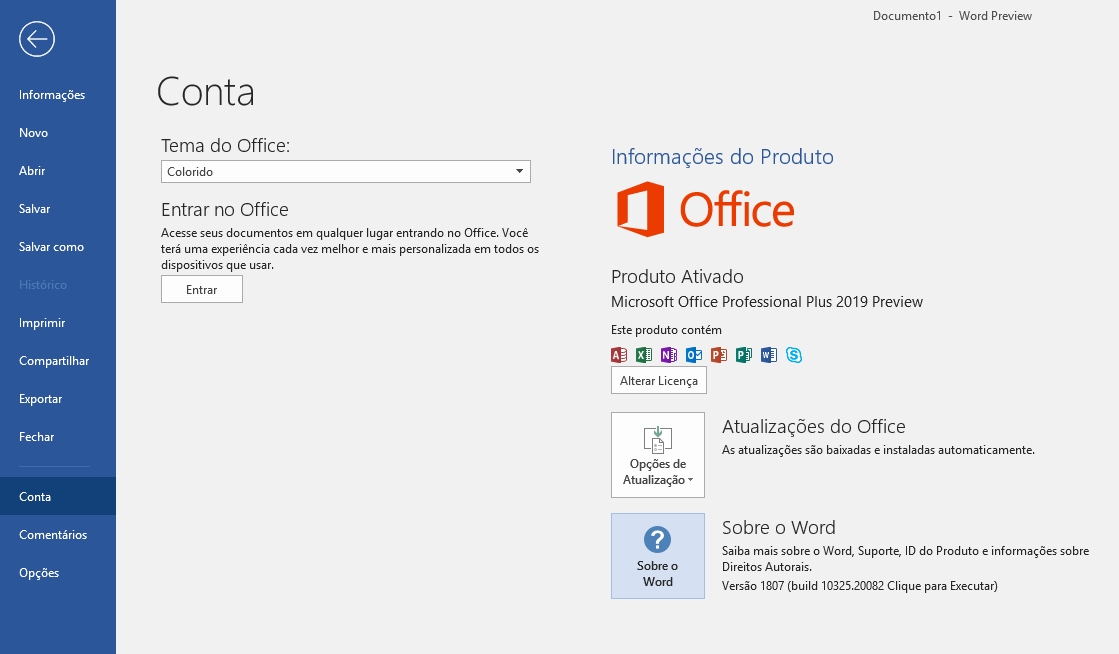The height and width of the screenshot is (654, 1119).
Task: Click the Outlook app icon
Action: pos(694,355)
